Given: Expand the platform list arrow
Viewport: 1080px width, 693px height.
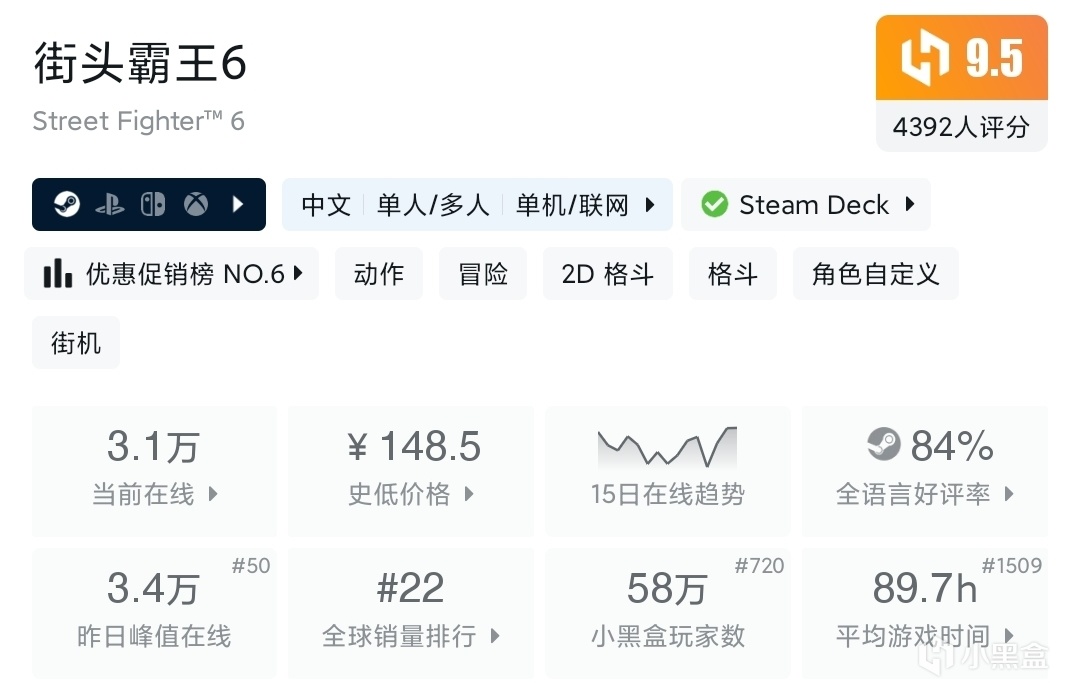Looking at the screenshot, I should (238, 205).
